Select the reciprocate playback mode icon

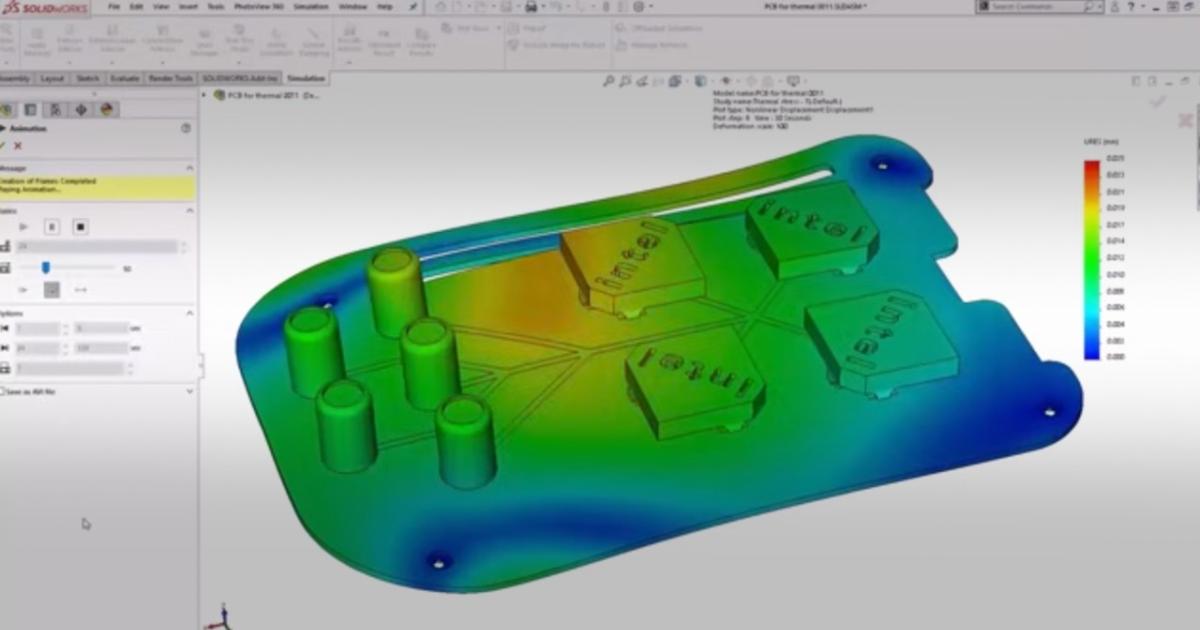[81, 289]
